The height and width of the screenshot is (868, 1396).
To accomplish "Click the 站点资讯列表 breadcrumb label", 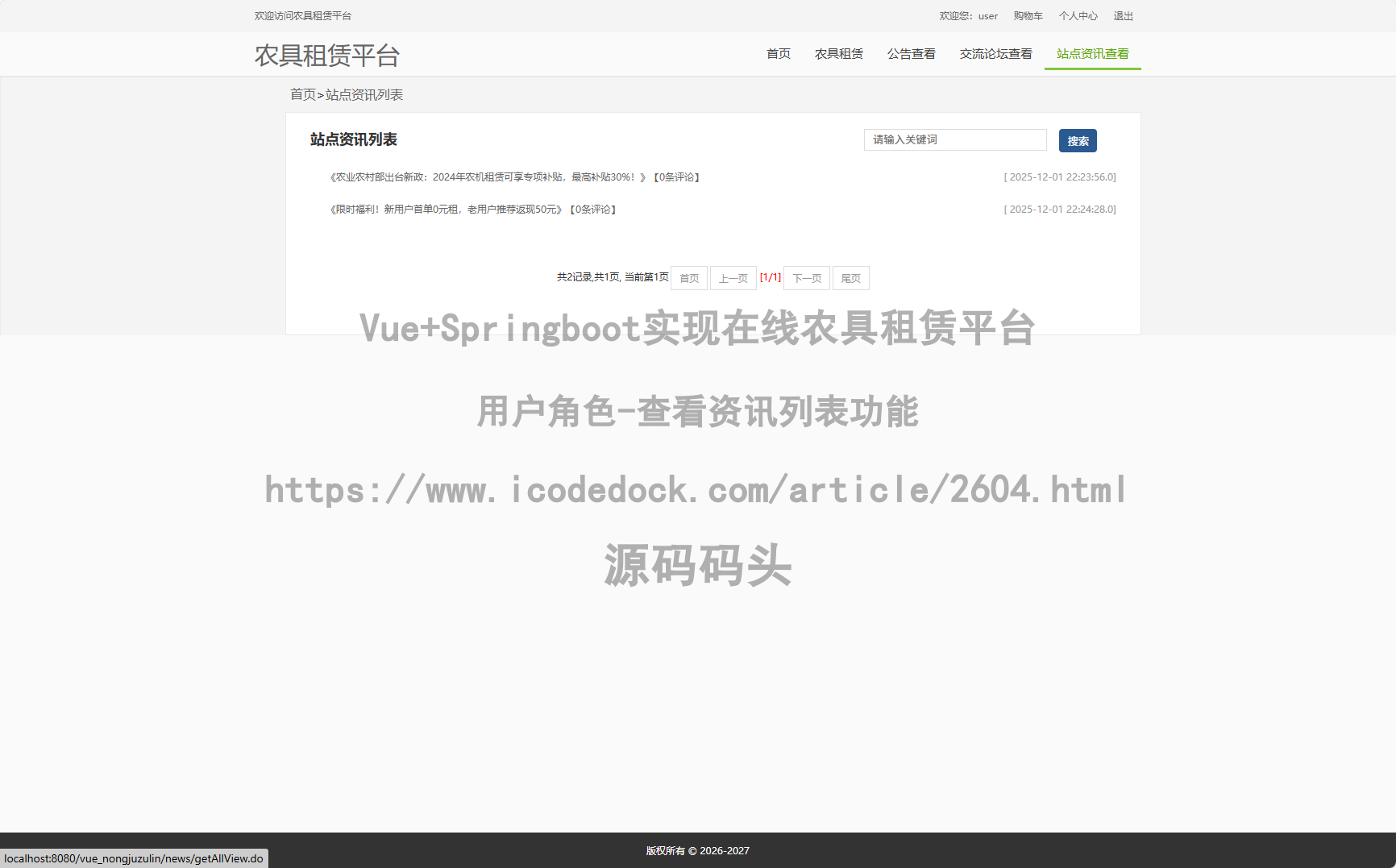I will (363, 94).
